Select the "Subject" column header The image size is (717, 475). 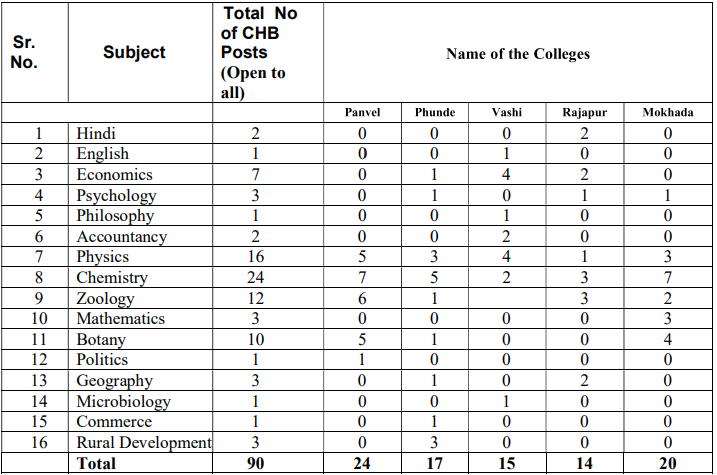pos(134,52)
